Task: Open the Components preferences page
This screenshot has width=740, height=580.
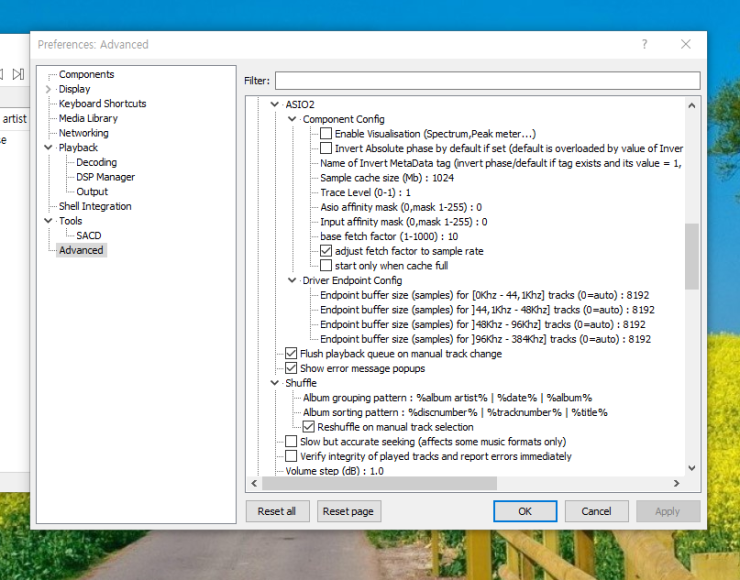Action: click(86, 75)
